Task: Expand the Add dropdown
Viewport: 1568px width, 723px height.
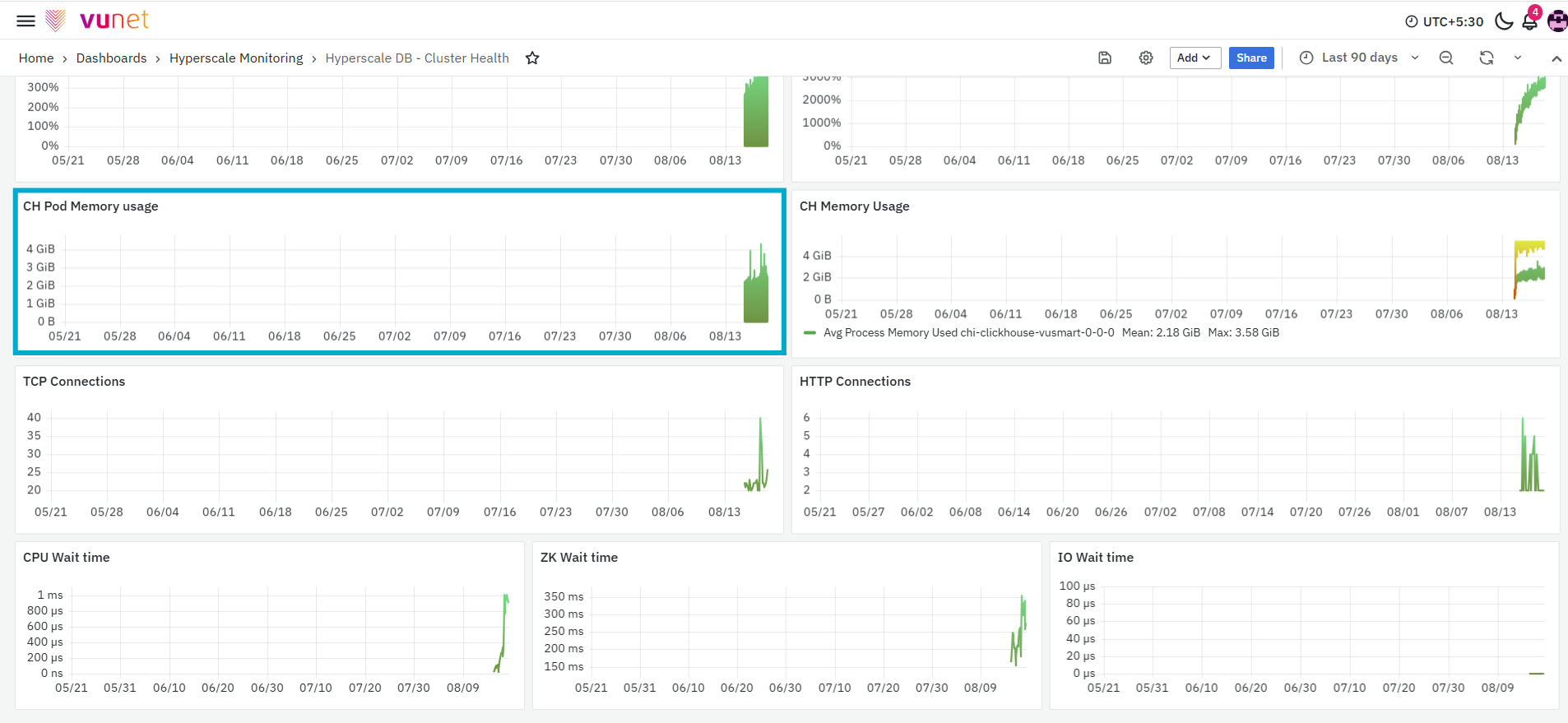Action: point(1195,58)
